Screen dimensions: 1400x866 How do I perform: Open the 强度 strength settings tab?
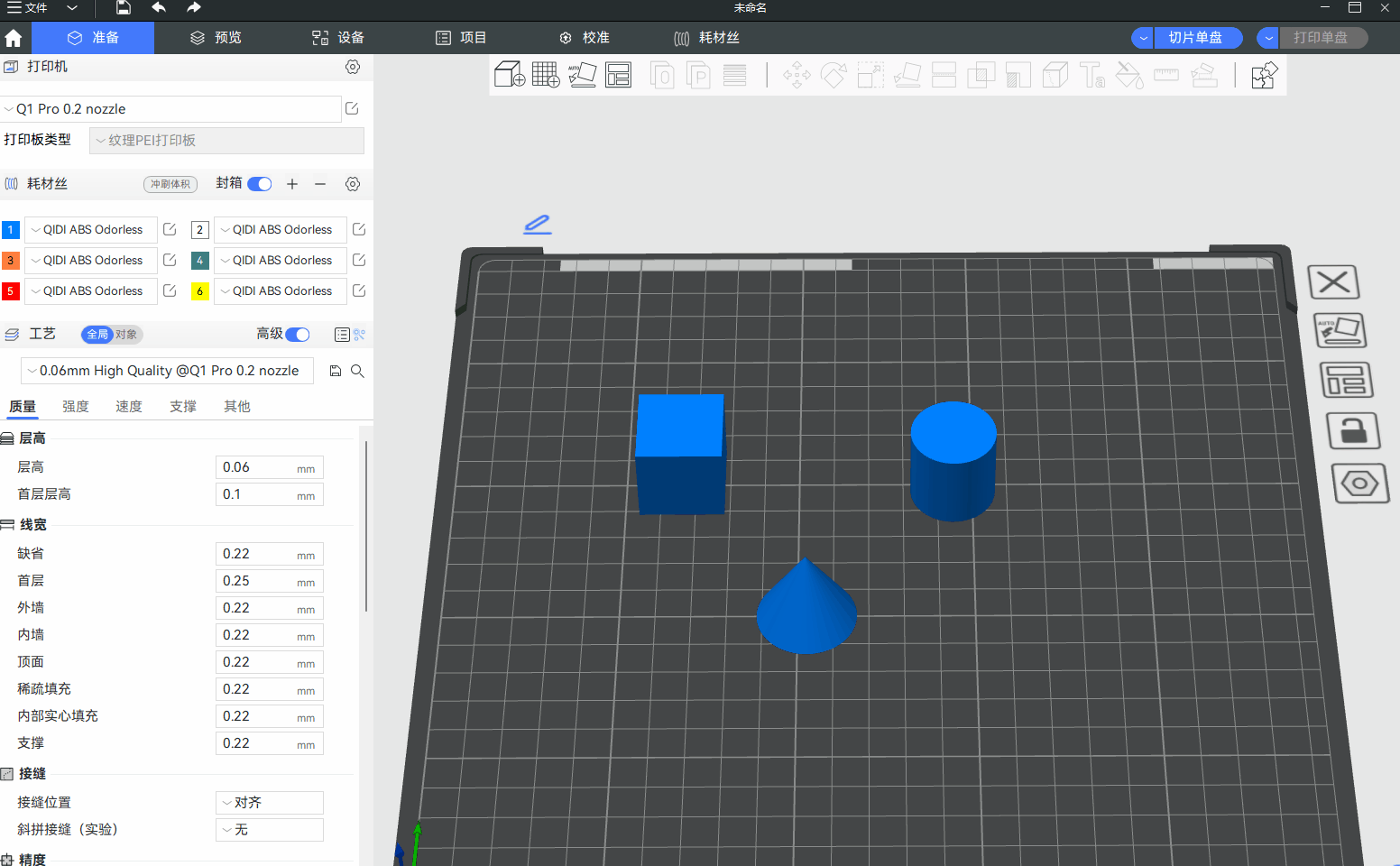76,407
